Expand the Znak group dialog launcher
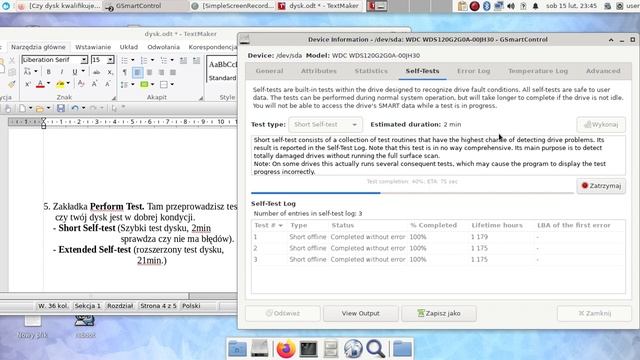 (x=114, y=98)
